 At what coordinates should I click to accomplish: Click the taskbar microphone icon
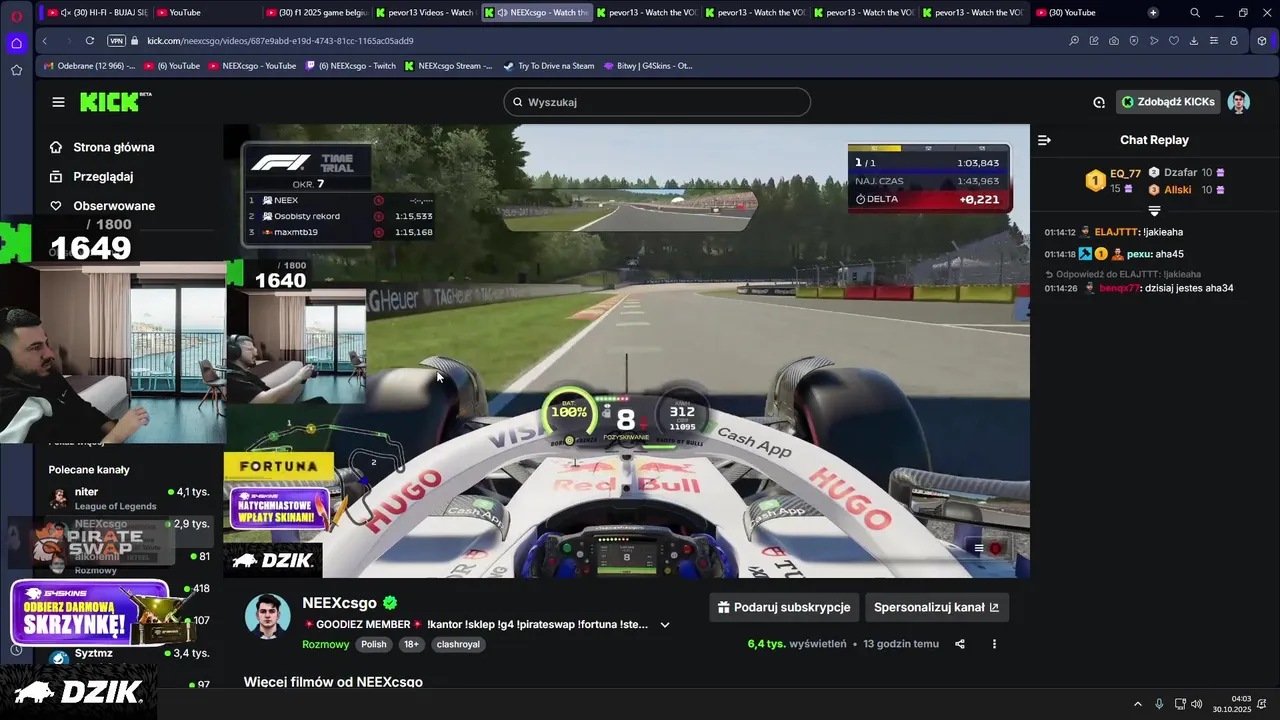click(1159, 704)
